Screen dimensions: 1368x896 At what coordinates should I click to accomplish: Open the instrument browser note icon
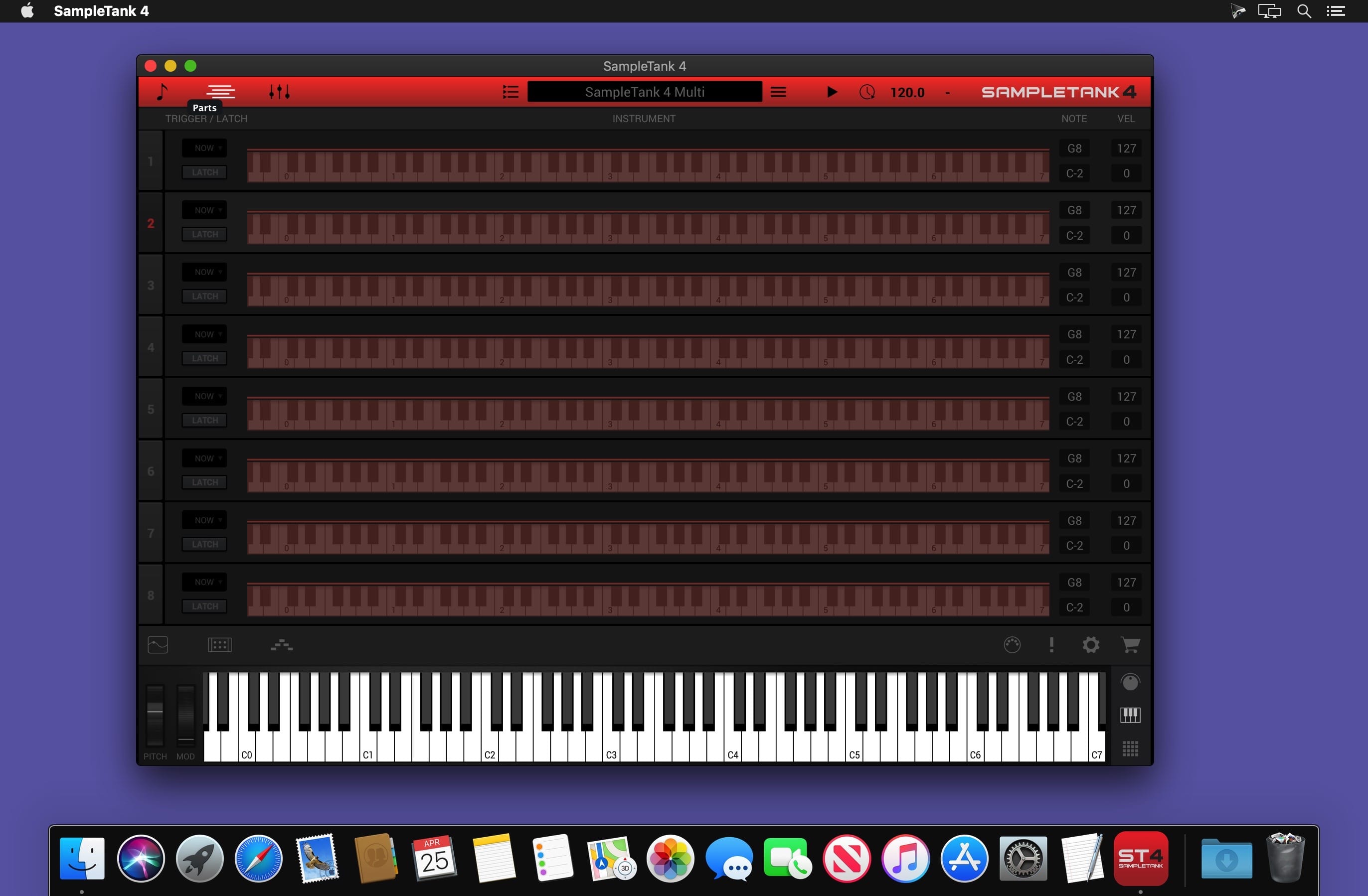[x=163, y=92]
